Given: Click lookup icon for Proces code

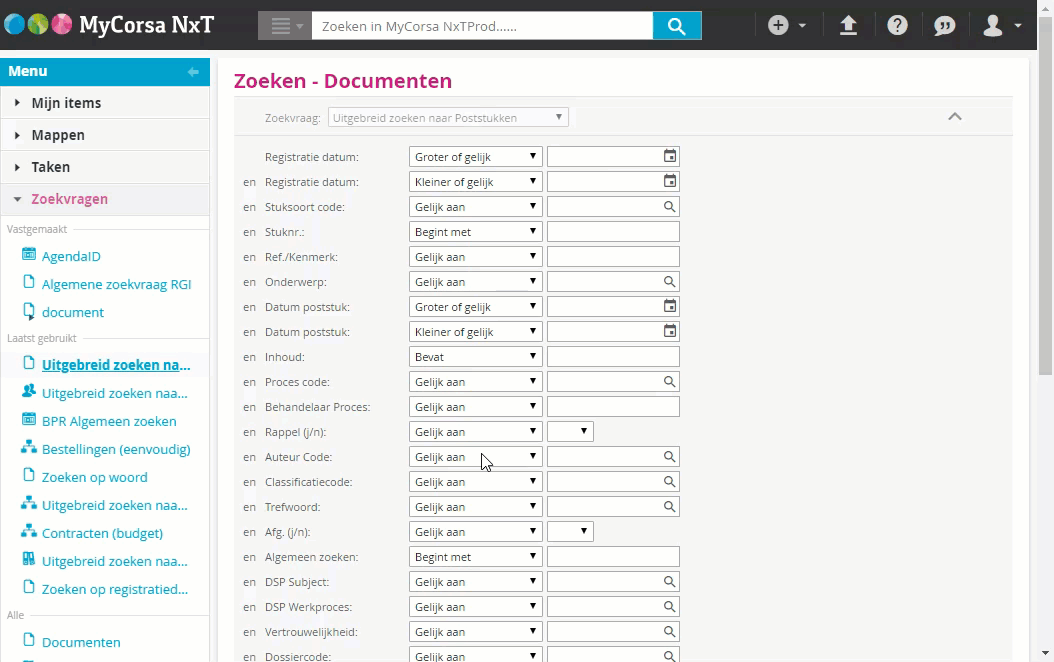Looking at the screenshot, I should point(670,382).
